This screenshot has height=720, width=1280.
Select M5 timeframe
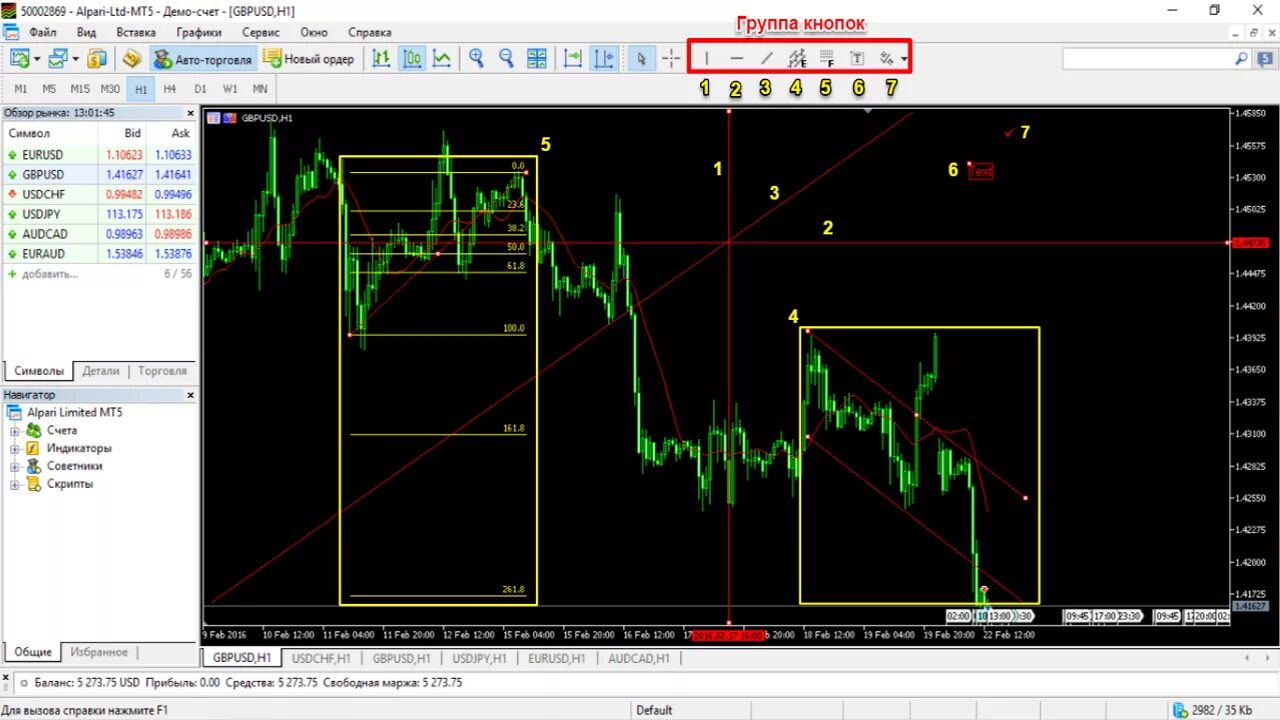(x=49, y=89)
